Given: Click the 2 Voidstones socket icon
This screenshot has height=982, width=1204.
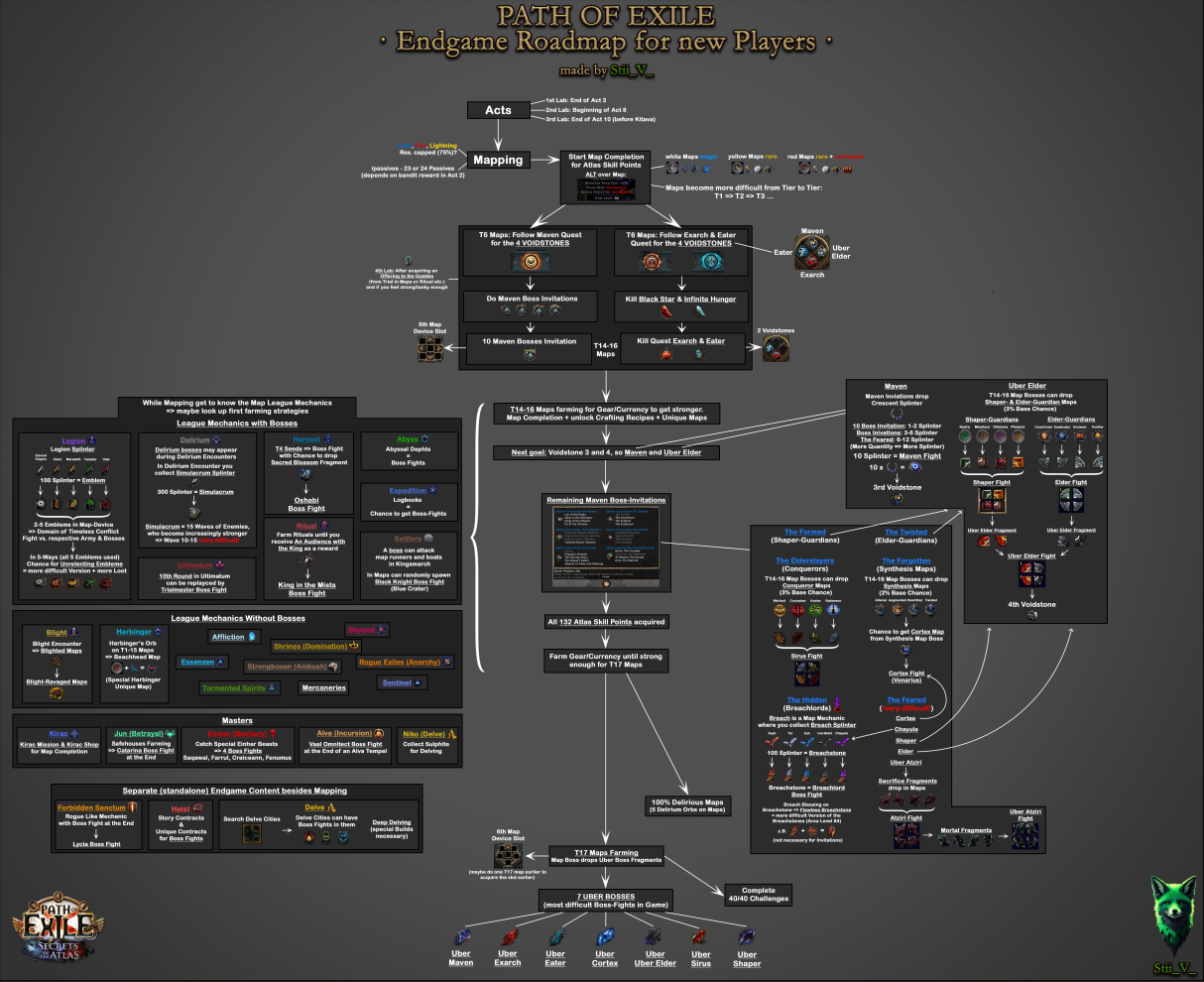Looking at the screenshot, I should pos(777,348).
